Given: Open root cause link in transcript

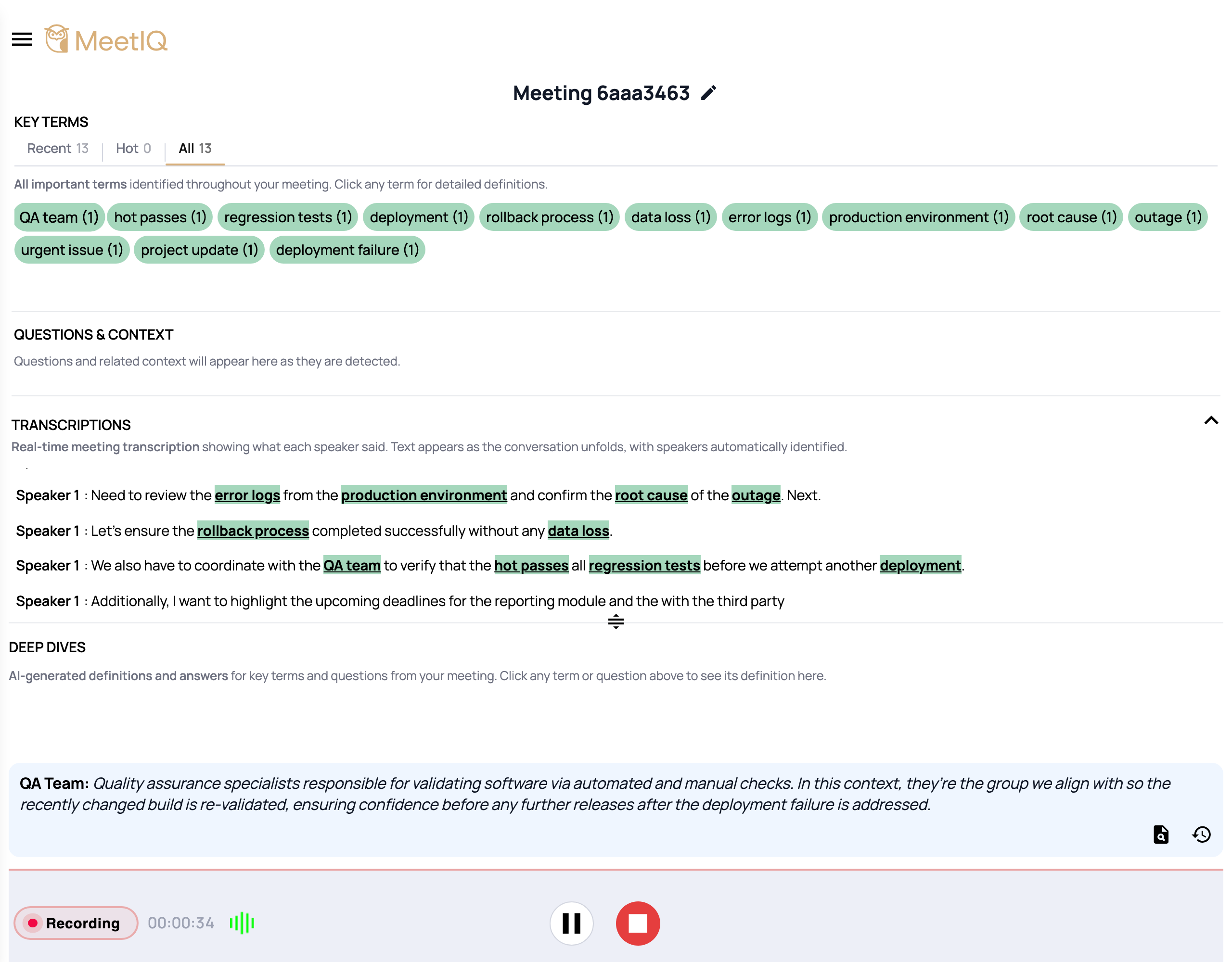Looking at the screenshot, I should [651, 495].
